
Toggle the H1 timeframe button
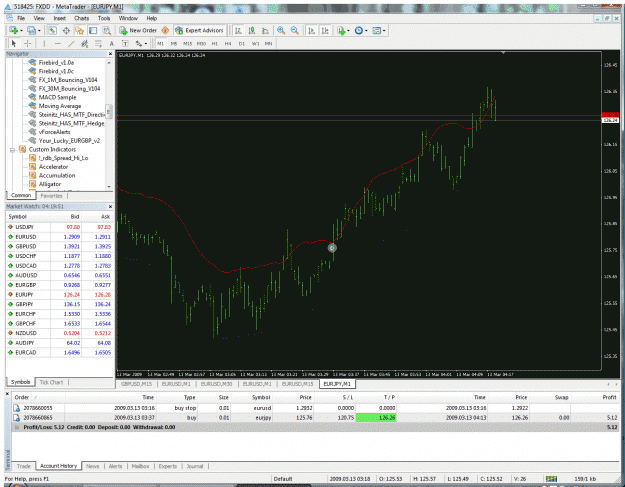click(x=214, y=43)
